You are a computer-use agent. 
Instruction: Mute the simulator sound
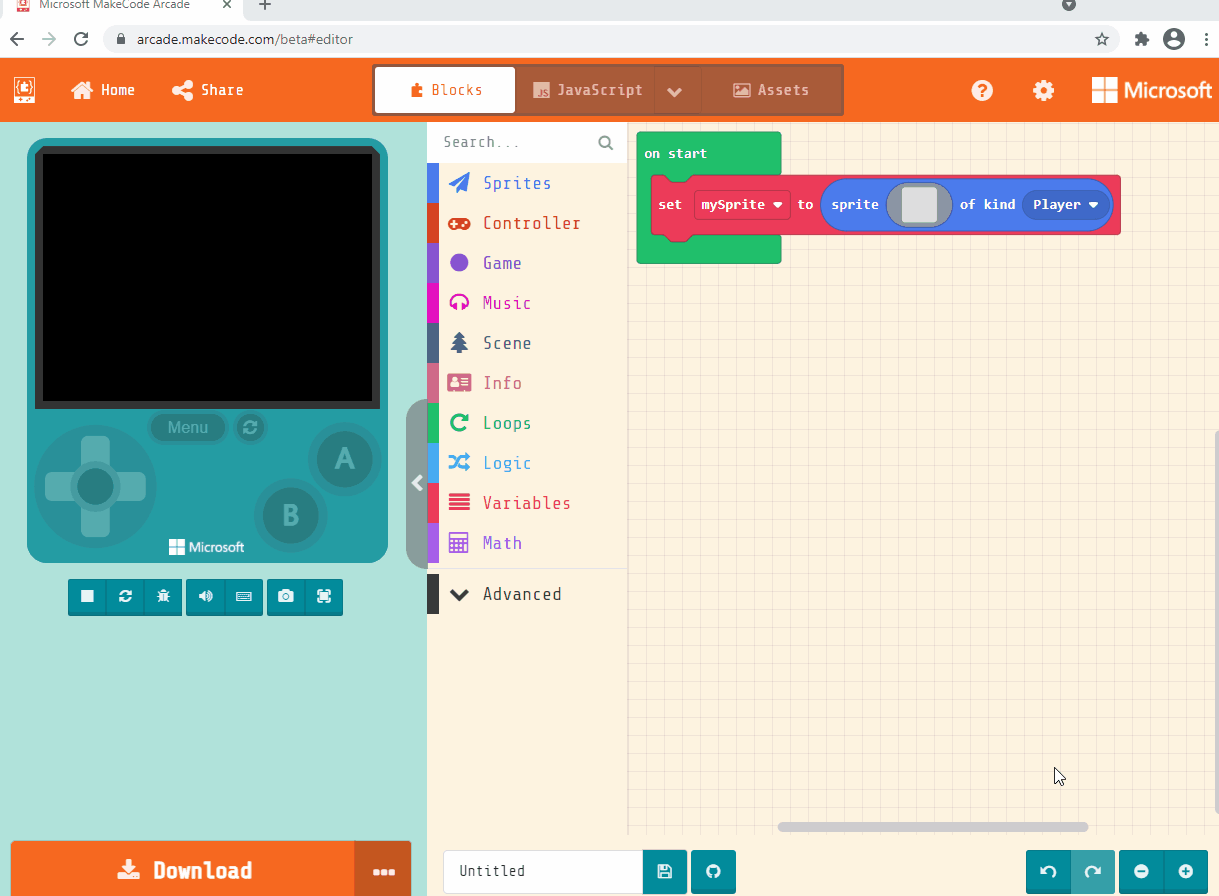[x=205, y=596]
